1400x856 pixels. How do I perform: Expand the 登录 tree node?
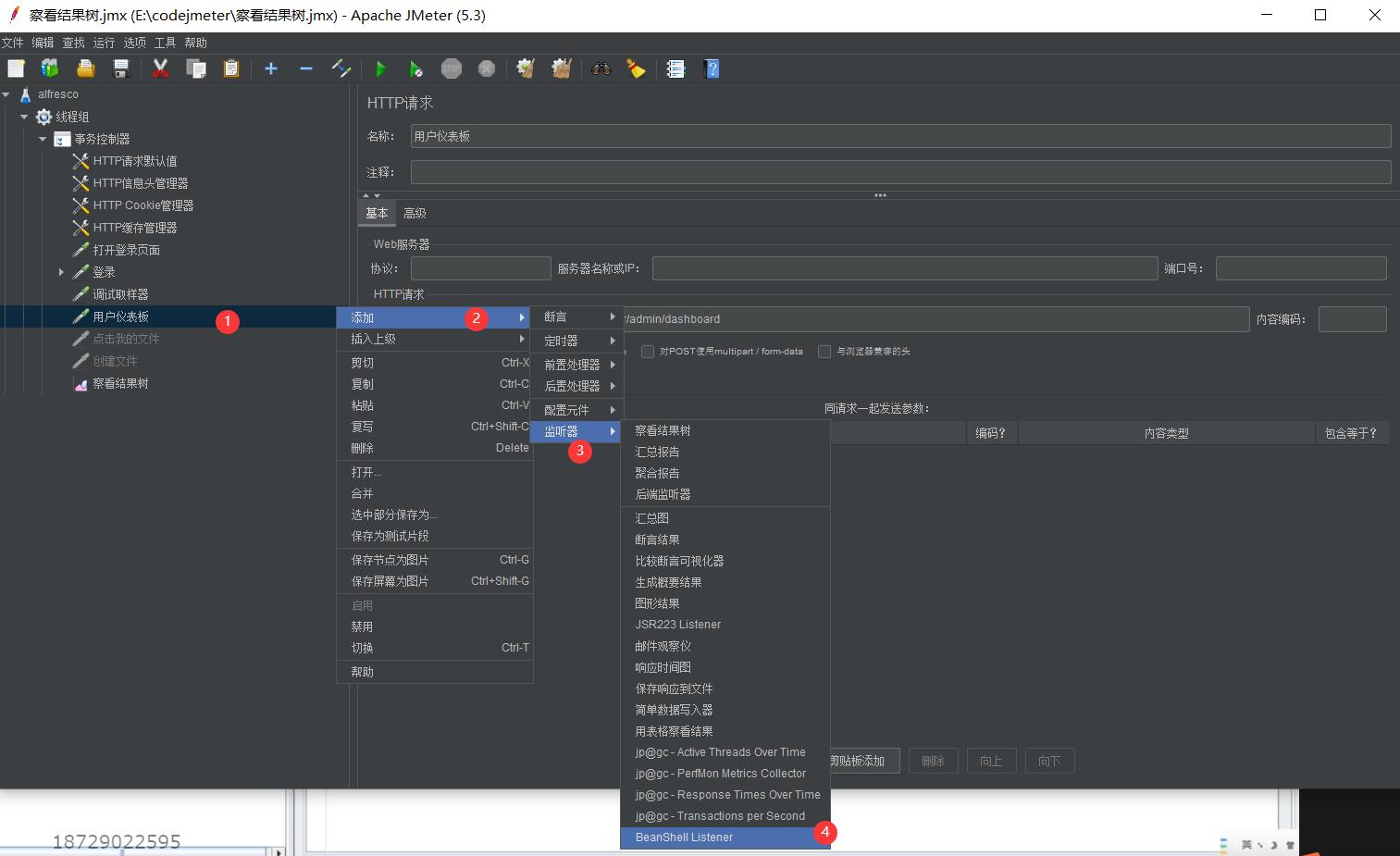[61, 272]
